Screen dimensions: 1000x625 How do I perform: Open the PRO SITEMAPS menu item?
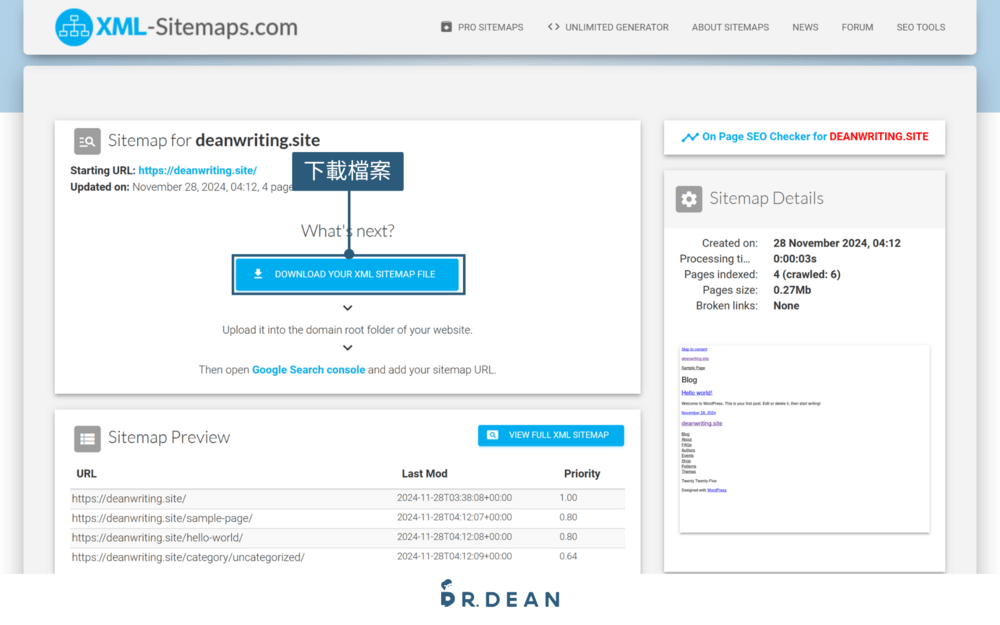[x=490, y=27]
